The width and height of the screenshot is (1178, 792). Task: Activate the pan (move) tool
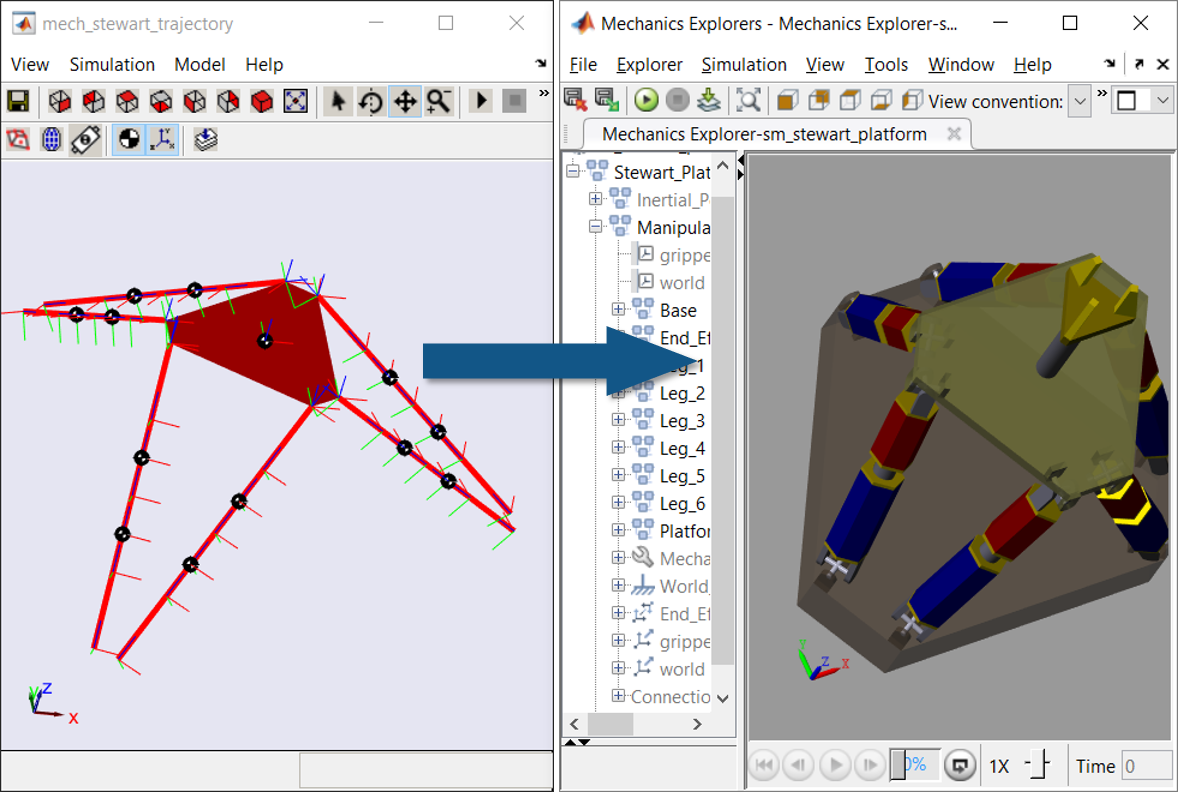405,101
